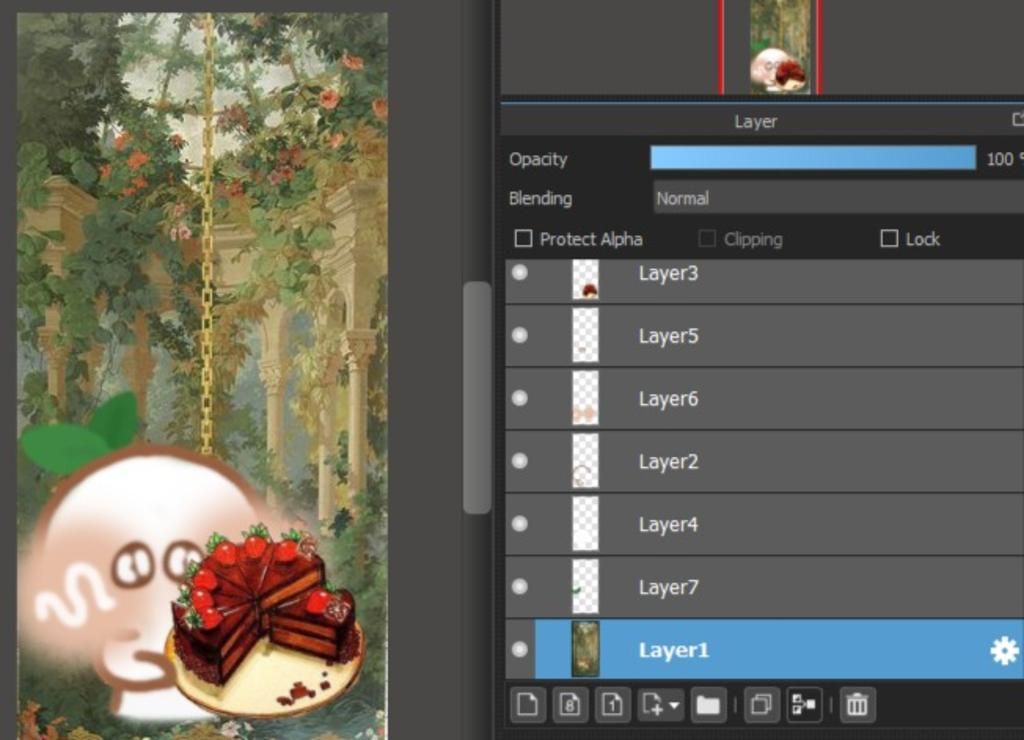Screen dimensions: 1024x740
Task: Select the Layer6 row
Action: (765, 398)
